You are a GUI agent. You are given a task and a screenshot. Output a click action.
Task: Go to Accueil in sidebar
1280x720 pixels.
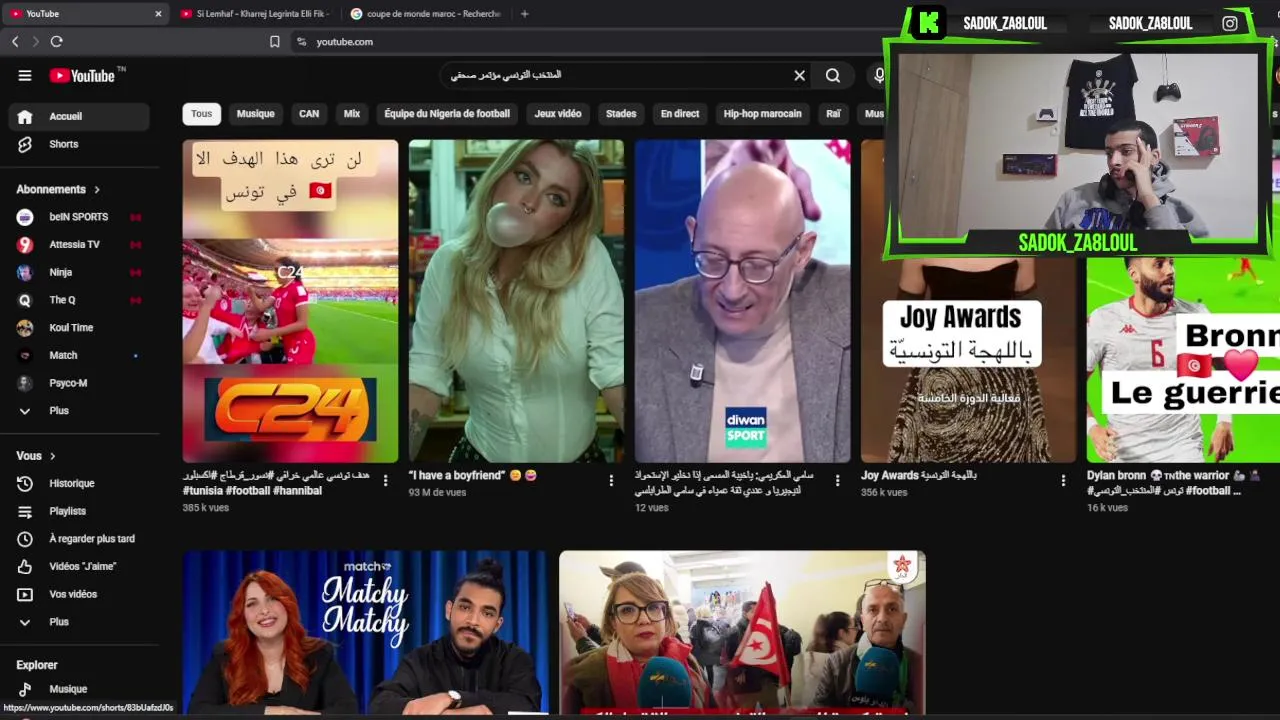[x=80, y=117]
